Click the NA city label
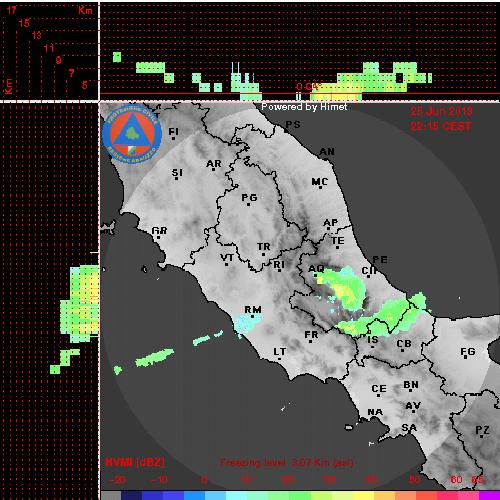 coord(375,412)
